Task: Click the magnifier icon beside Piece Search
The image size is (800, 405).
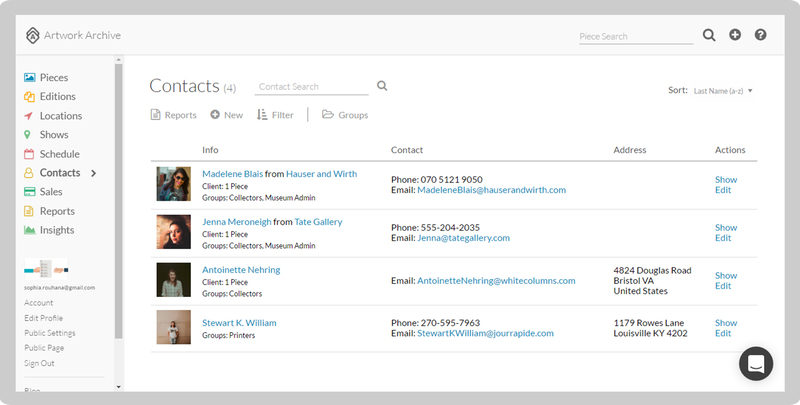Action: [x=709, y=35]
